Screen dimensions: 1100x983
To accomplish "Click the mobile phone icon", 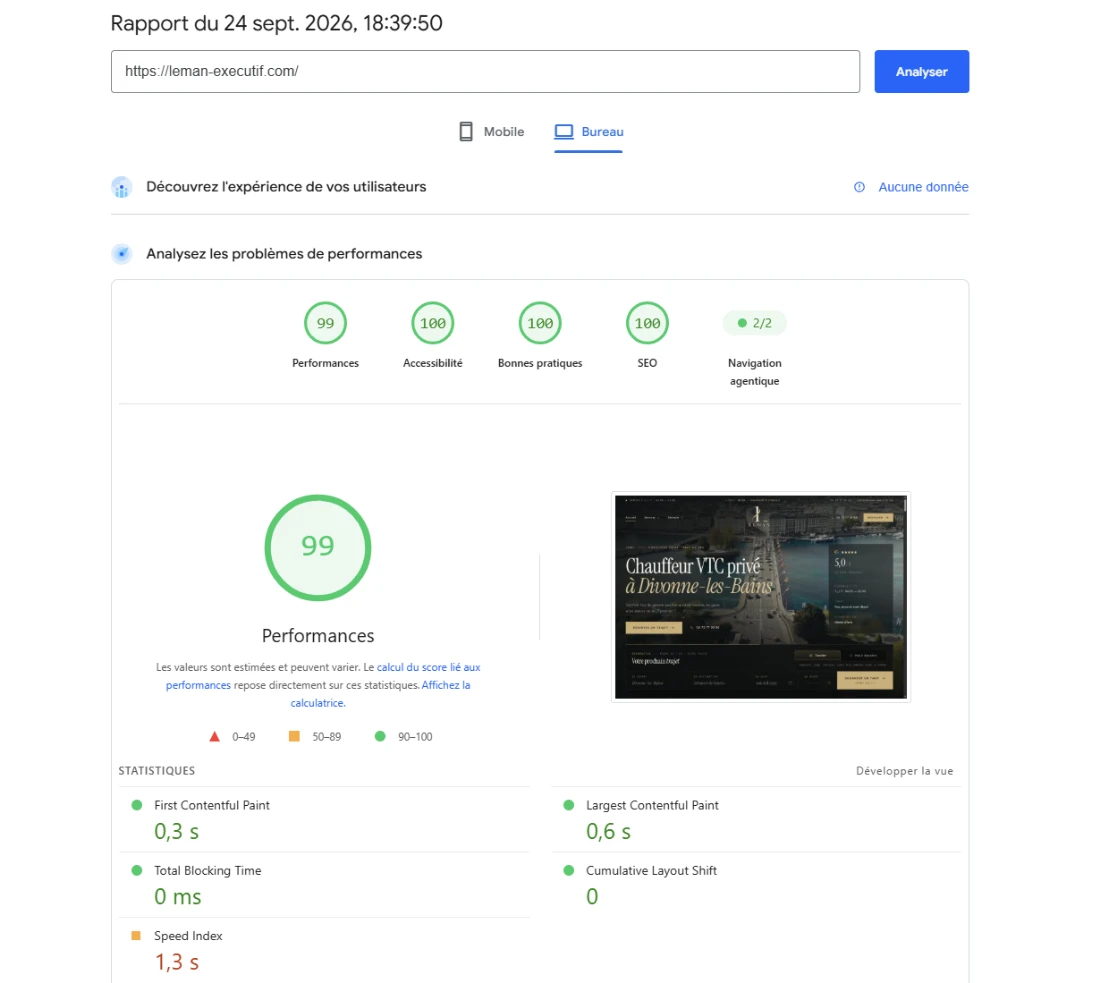I will pyautogui.click(x=466, y=132).
